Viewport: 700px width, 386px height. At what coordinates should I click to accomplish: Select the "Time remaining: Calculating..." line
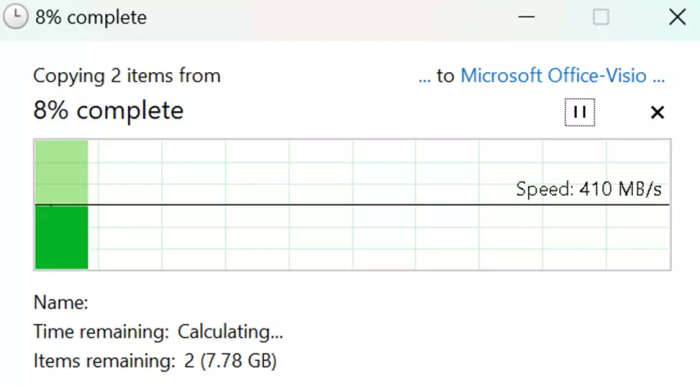click(x=158, y=332)
